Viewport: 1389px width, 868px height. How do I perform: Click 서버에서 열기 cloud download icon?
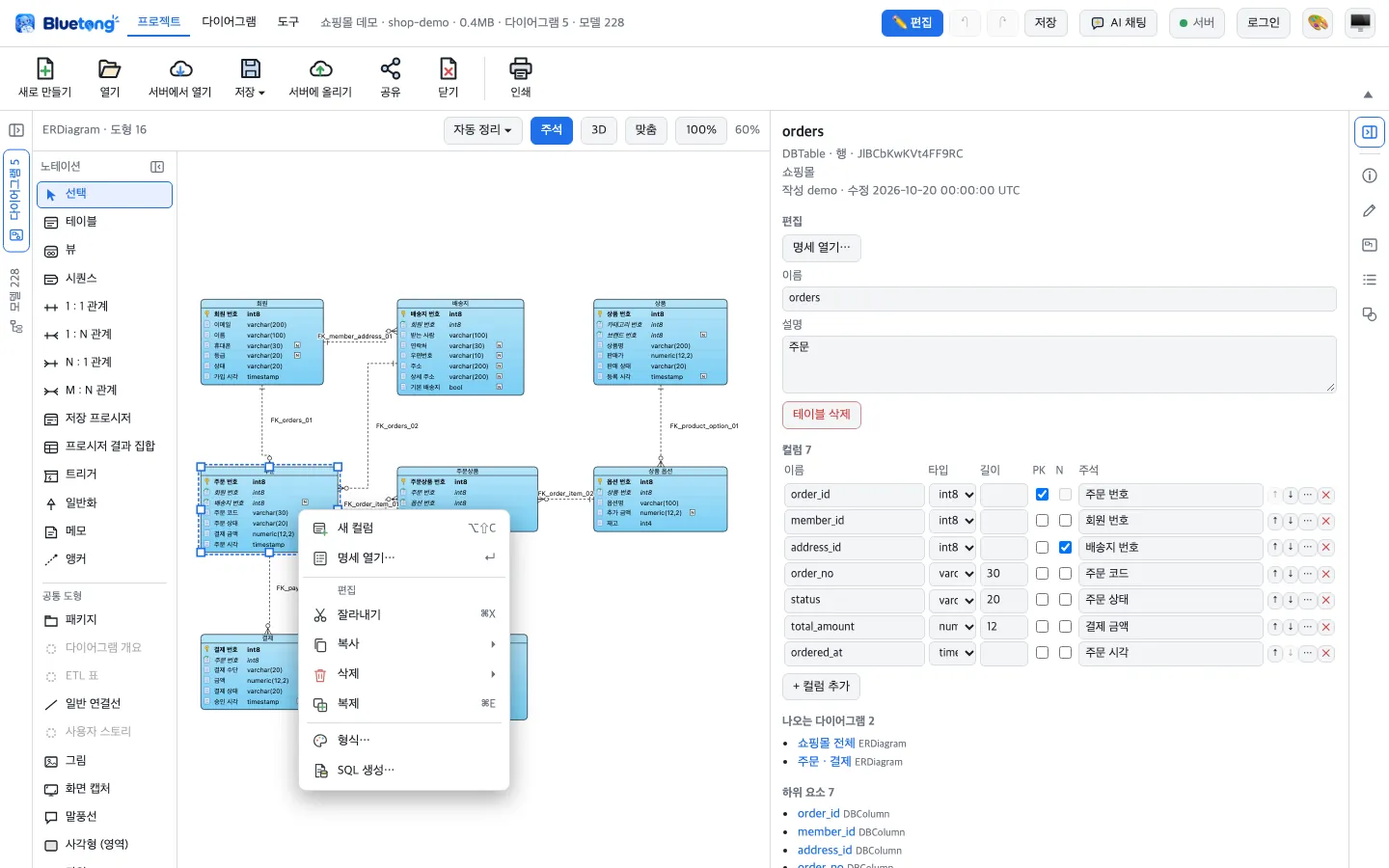click(180, 68)
